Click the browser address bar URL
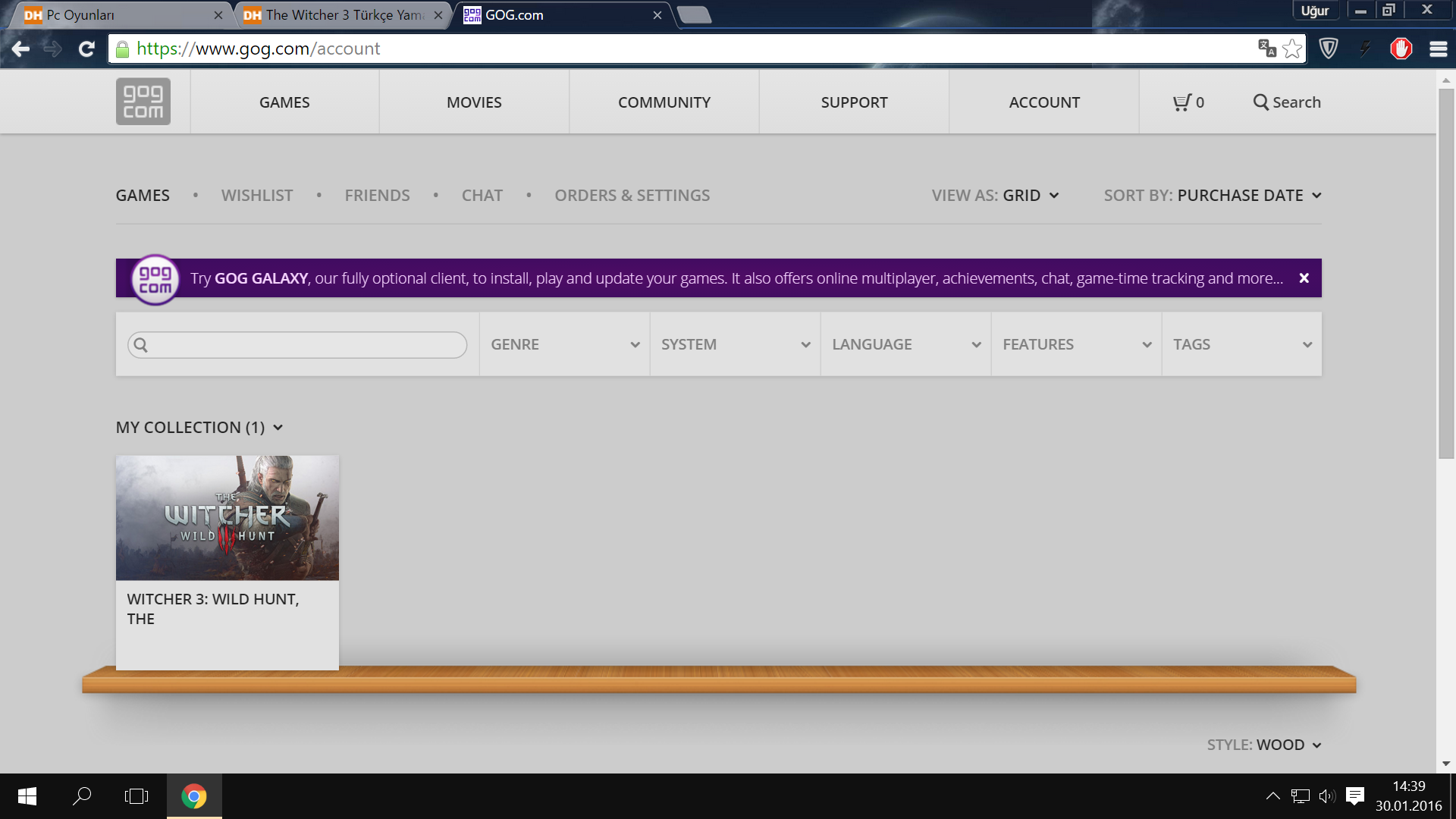The height and width of the screenshot is (819, 1456). tap(258, 49)
